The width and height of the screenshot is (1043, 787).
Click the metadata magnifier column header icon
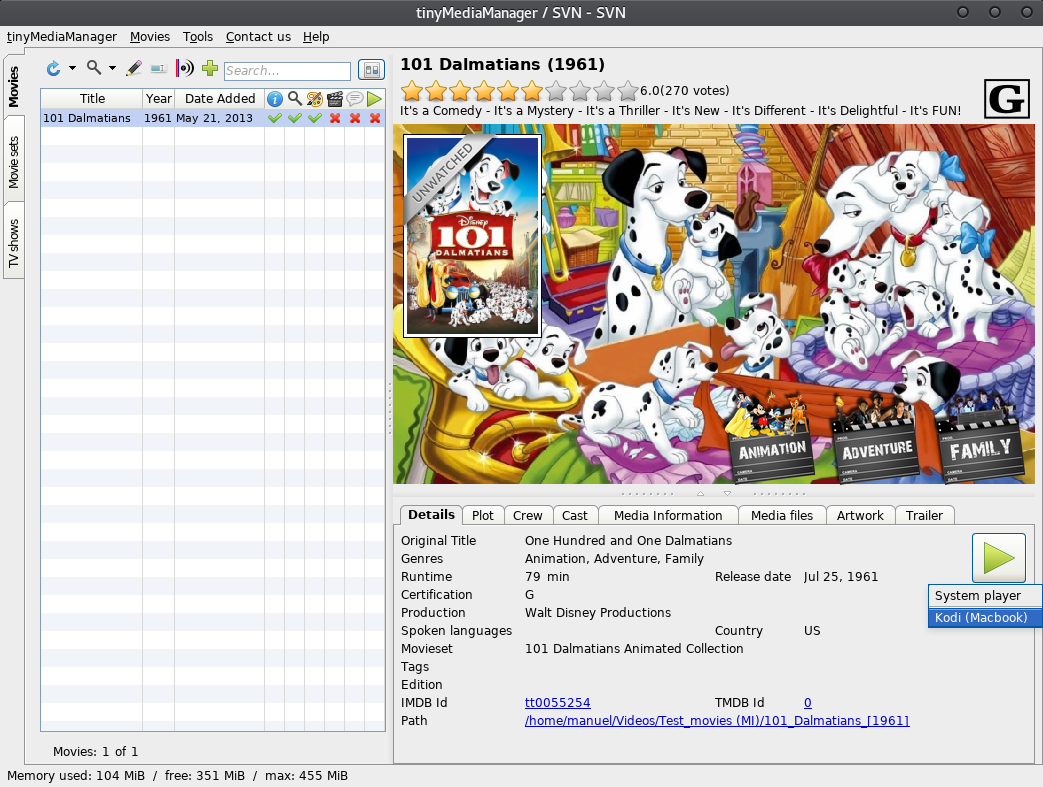(x=295, y=99)
